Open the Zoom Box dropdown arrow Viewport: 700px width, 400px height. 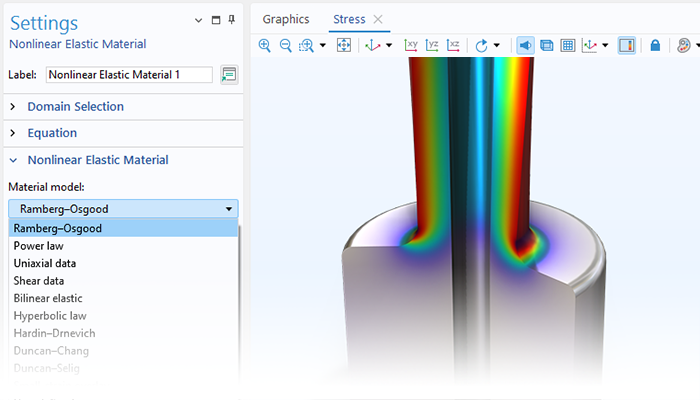click(x=323, y=46)
